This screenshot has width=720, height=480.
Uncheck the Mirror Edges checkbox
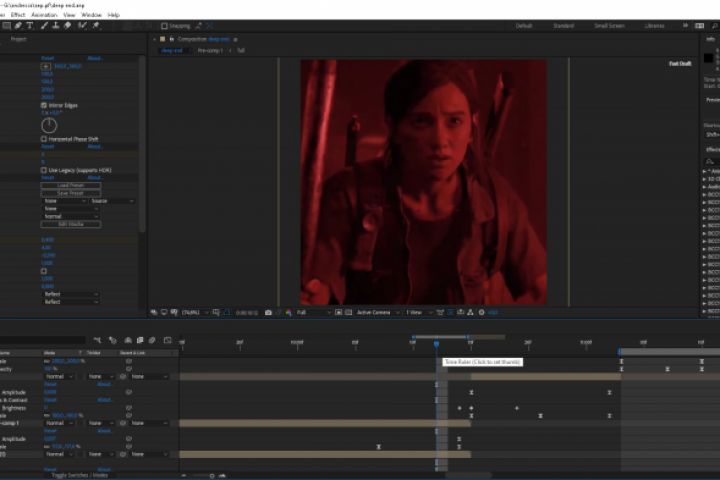pyautogui.click(x=44, y=105)
